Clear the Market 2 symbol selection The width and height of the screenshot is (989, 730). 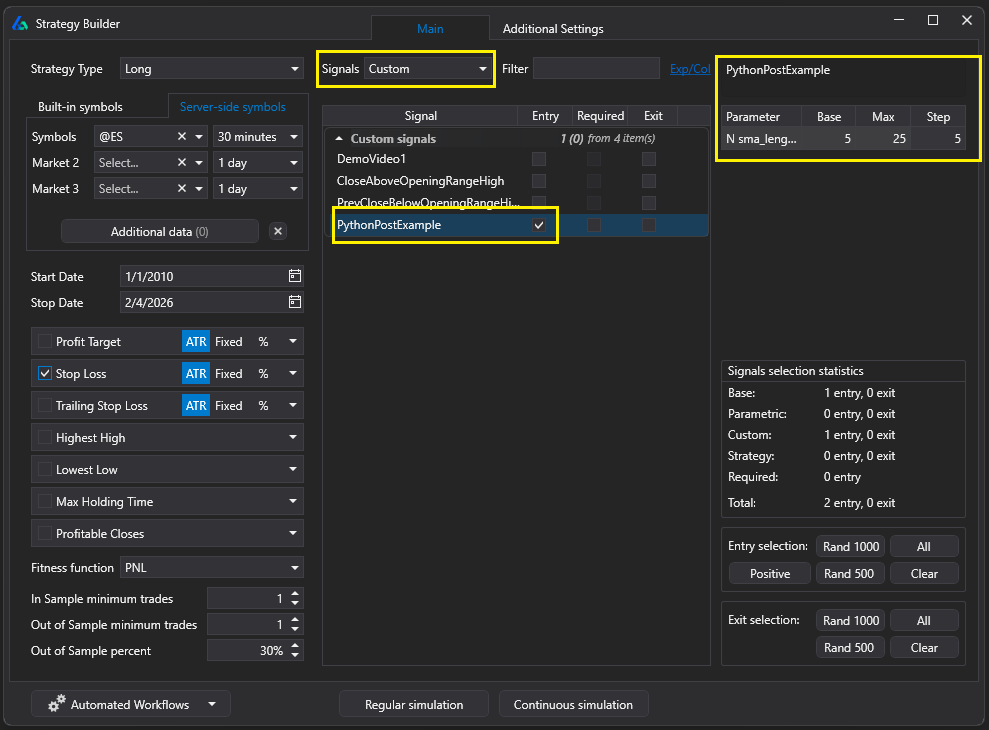[182, 162]
